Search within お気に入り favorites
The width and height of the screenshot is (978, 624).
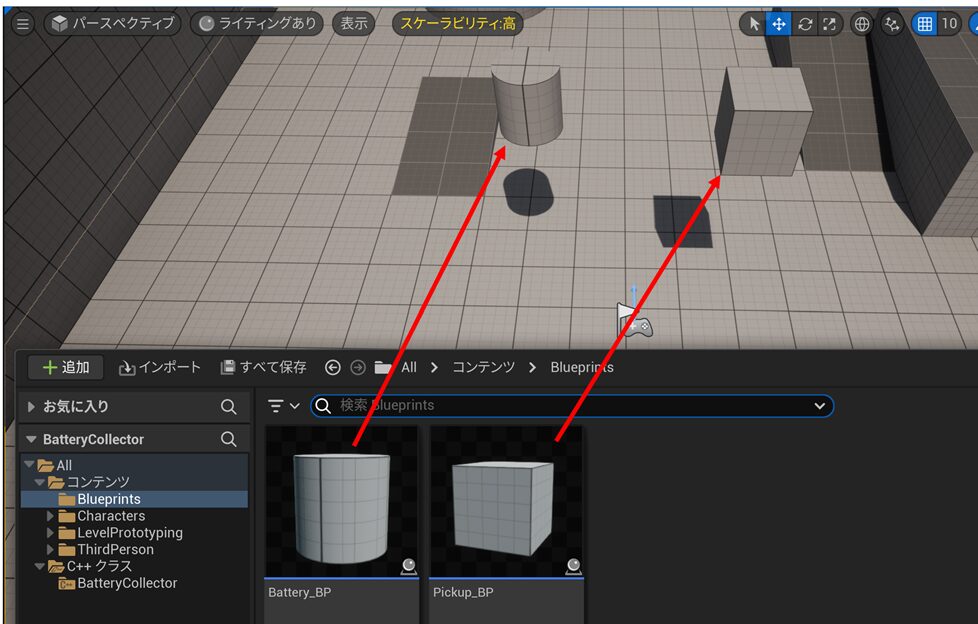(x=229, y=407)
